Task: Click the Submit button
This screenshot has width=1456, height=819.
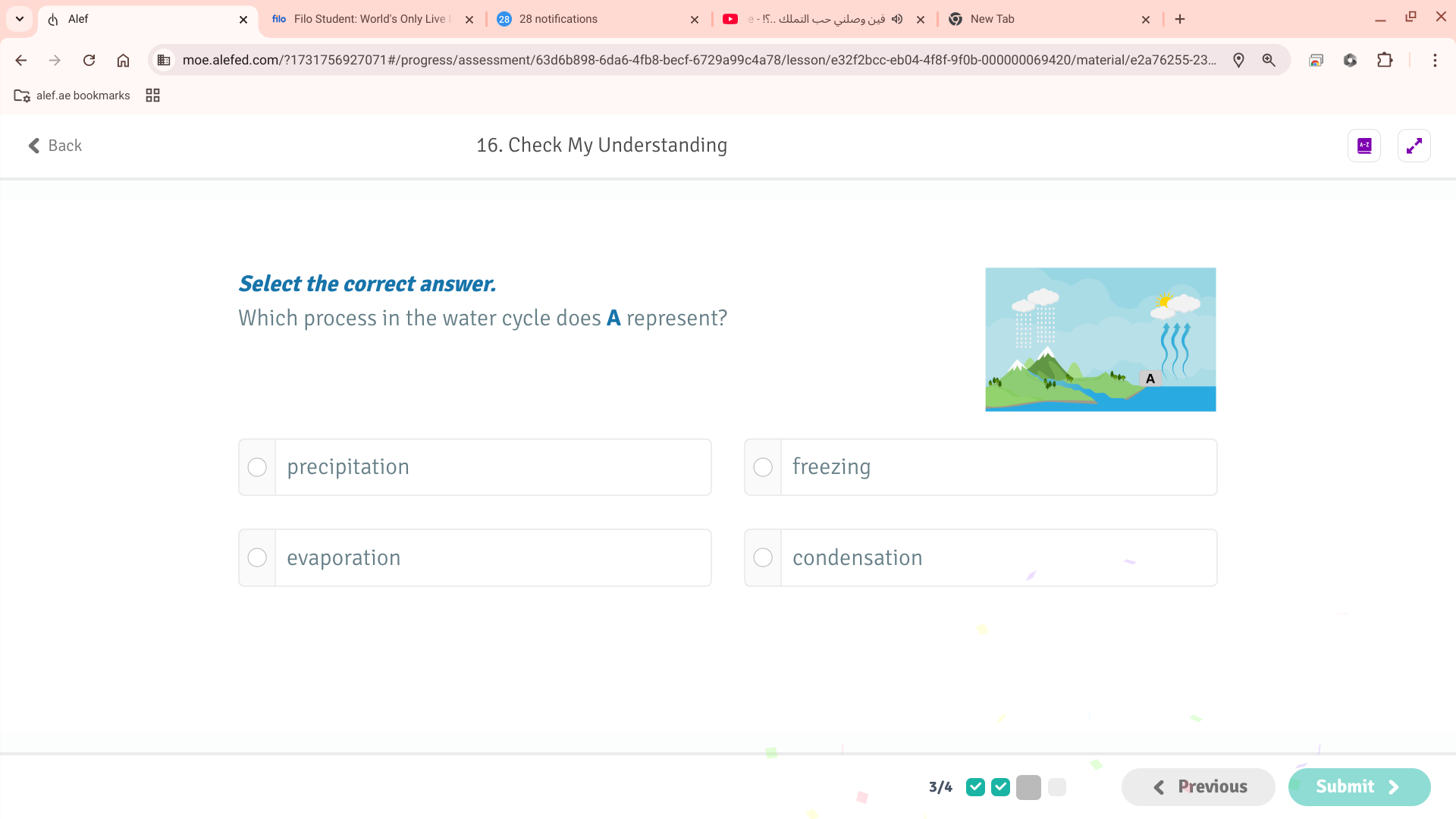Action: [x=1358, y=786]
